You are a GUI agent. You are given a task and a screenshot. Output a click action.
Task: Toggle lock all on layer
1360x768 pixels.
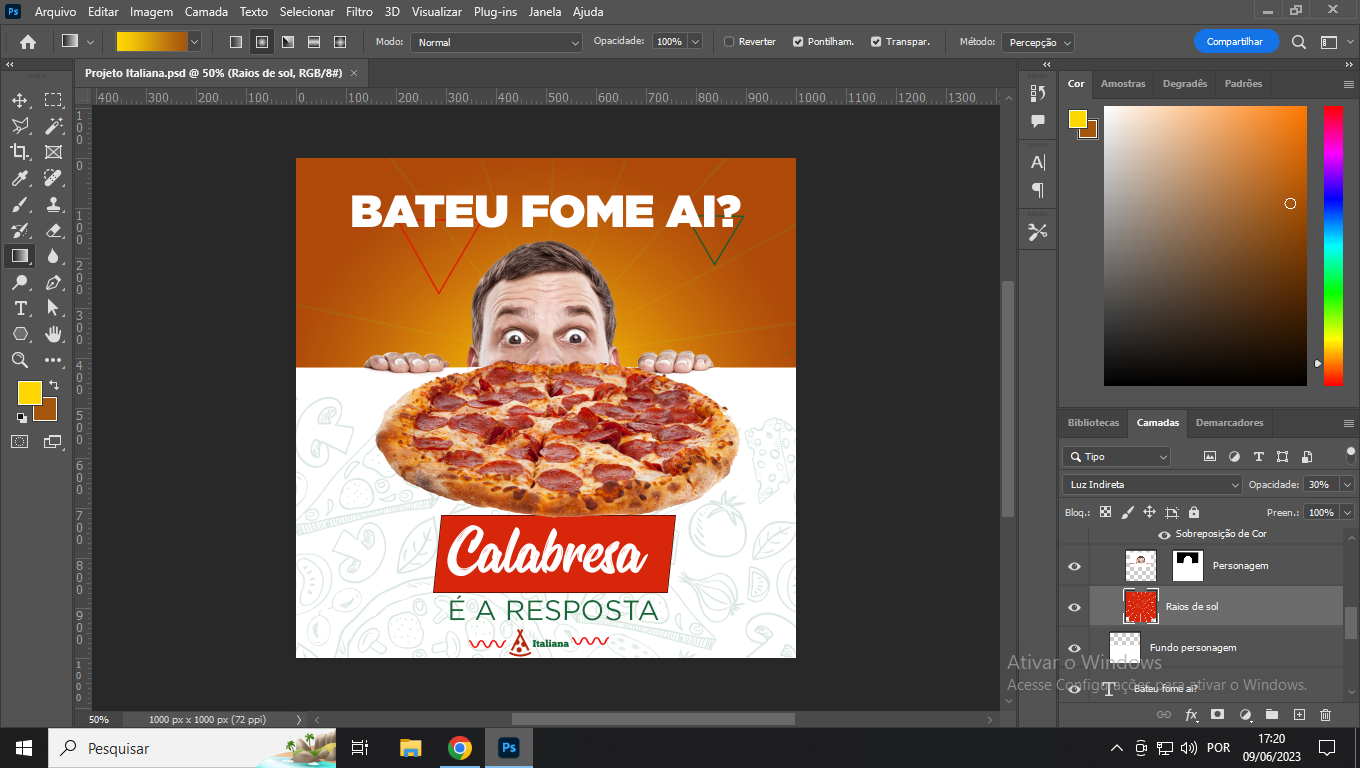(x=1194, y=512)
